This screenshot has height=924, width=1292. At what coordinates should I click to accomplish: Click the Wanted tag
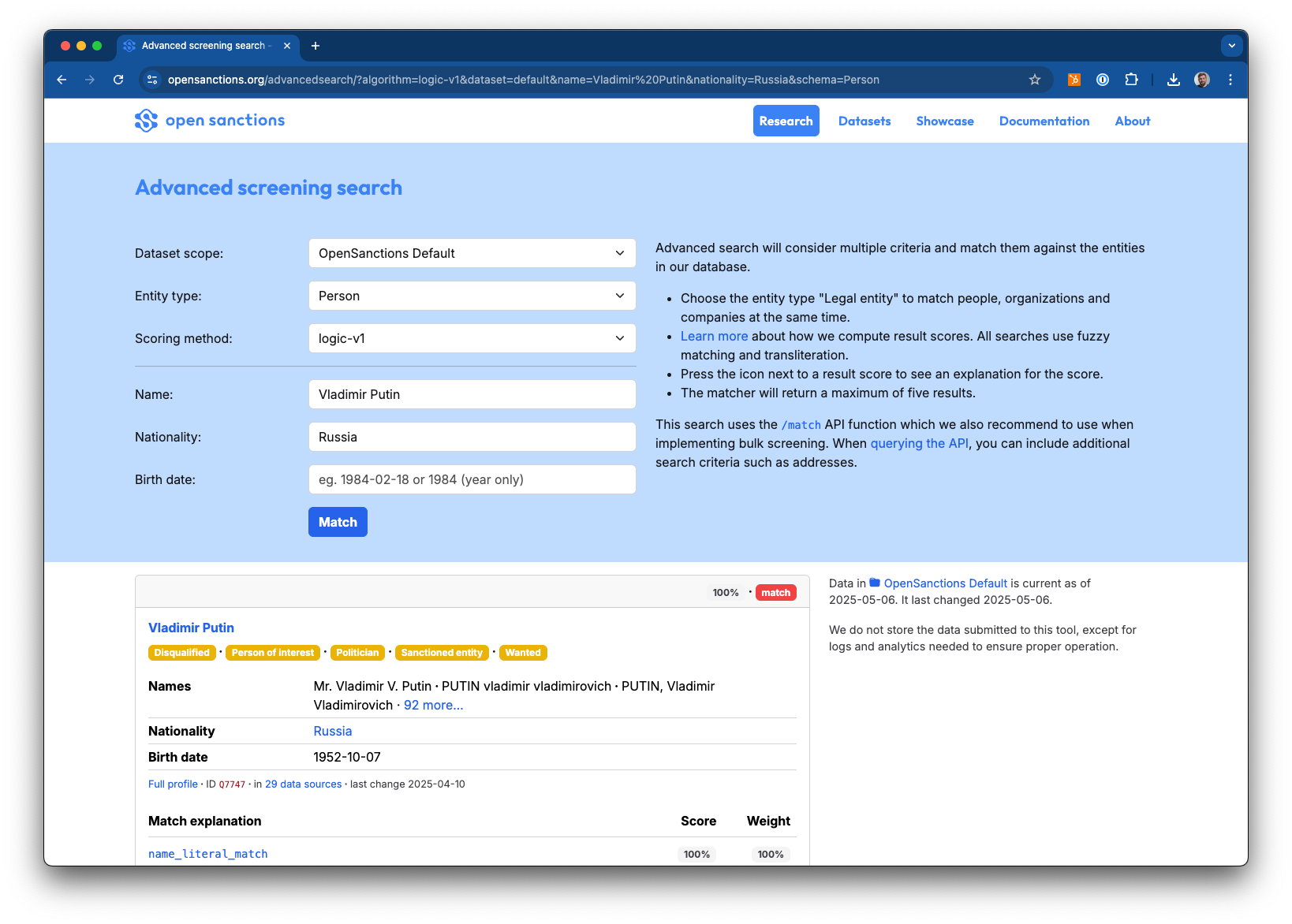tap(523, 653)
